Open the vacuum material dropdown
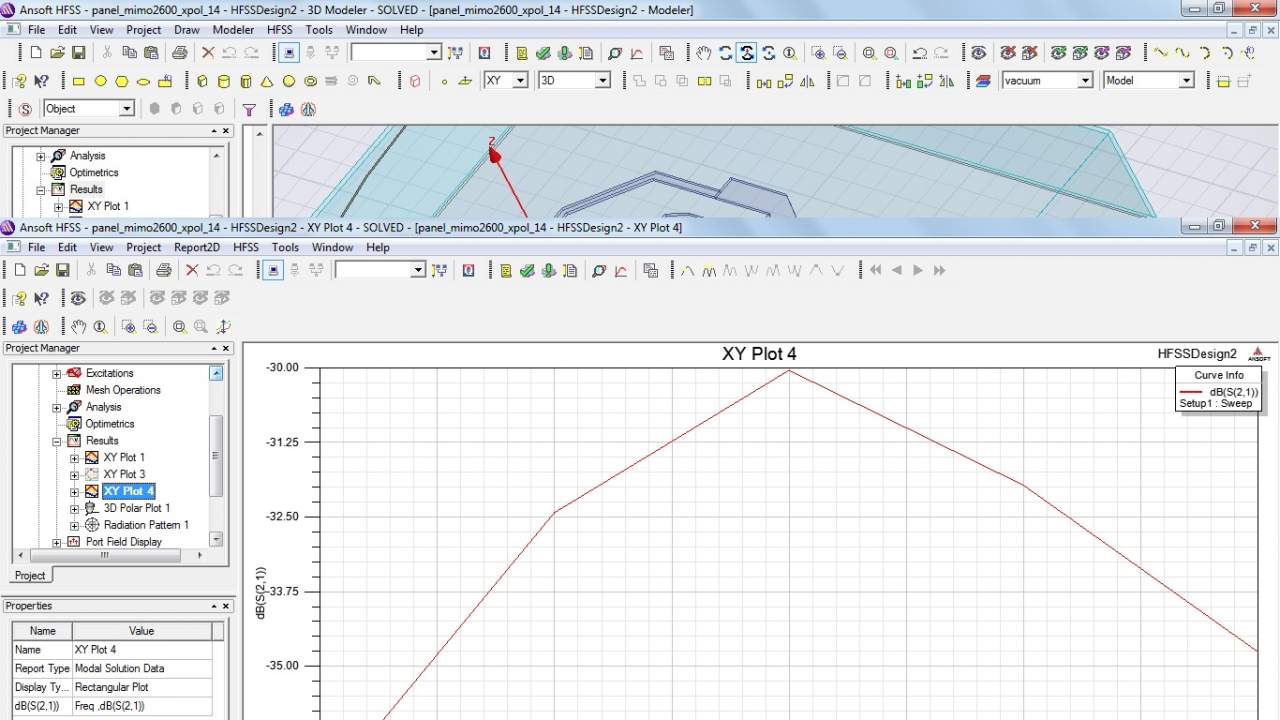This screenshot has height=720, width=1280. point(1085,81)
